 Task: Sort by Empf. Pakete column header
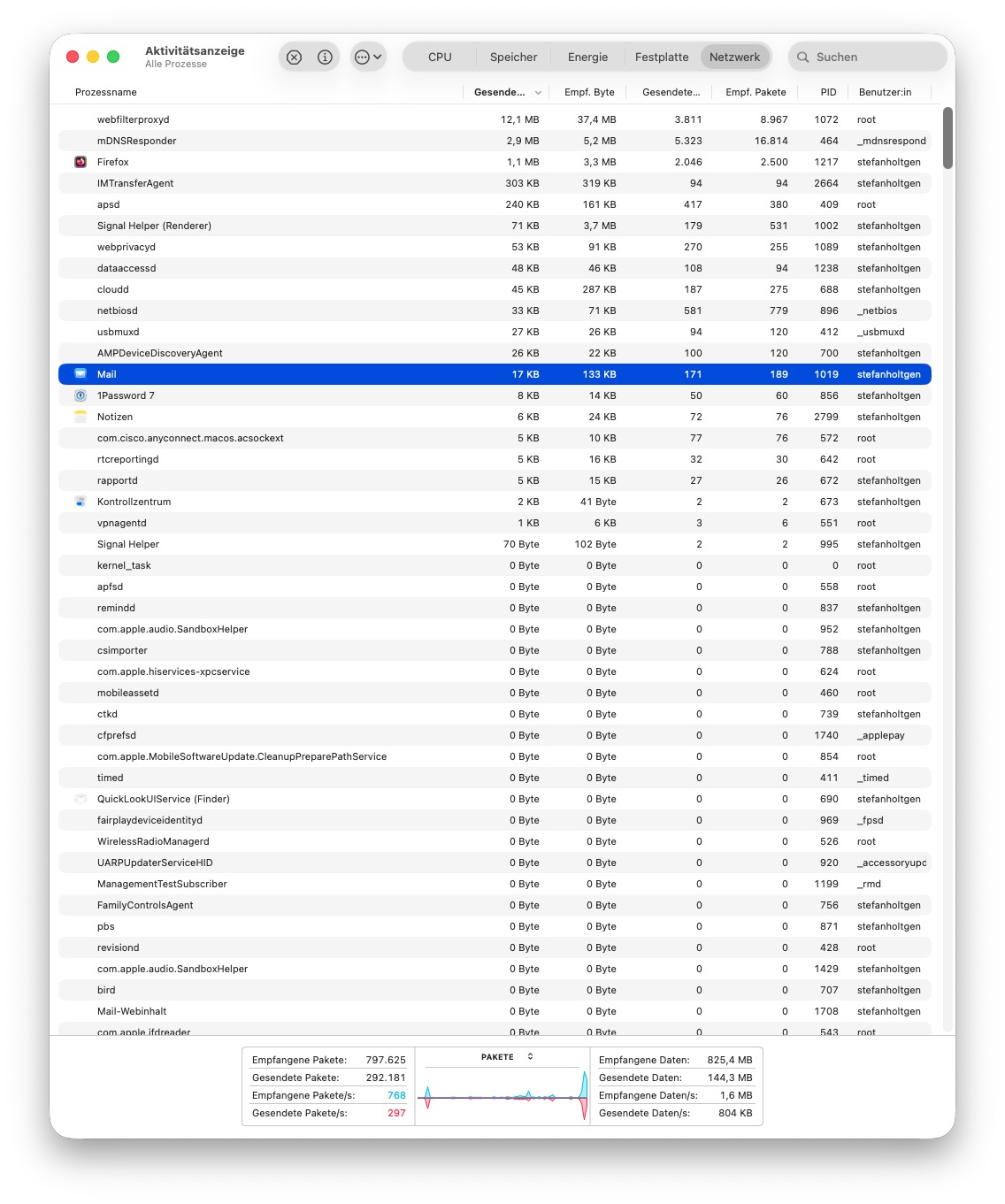tap(756, 92)
